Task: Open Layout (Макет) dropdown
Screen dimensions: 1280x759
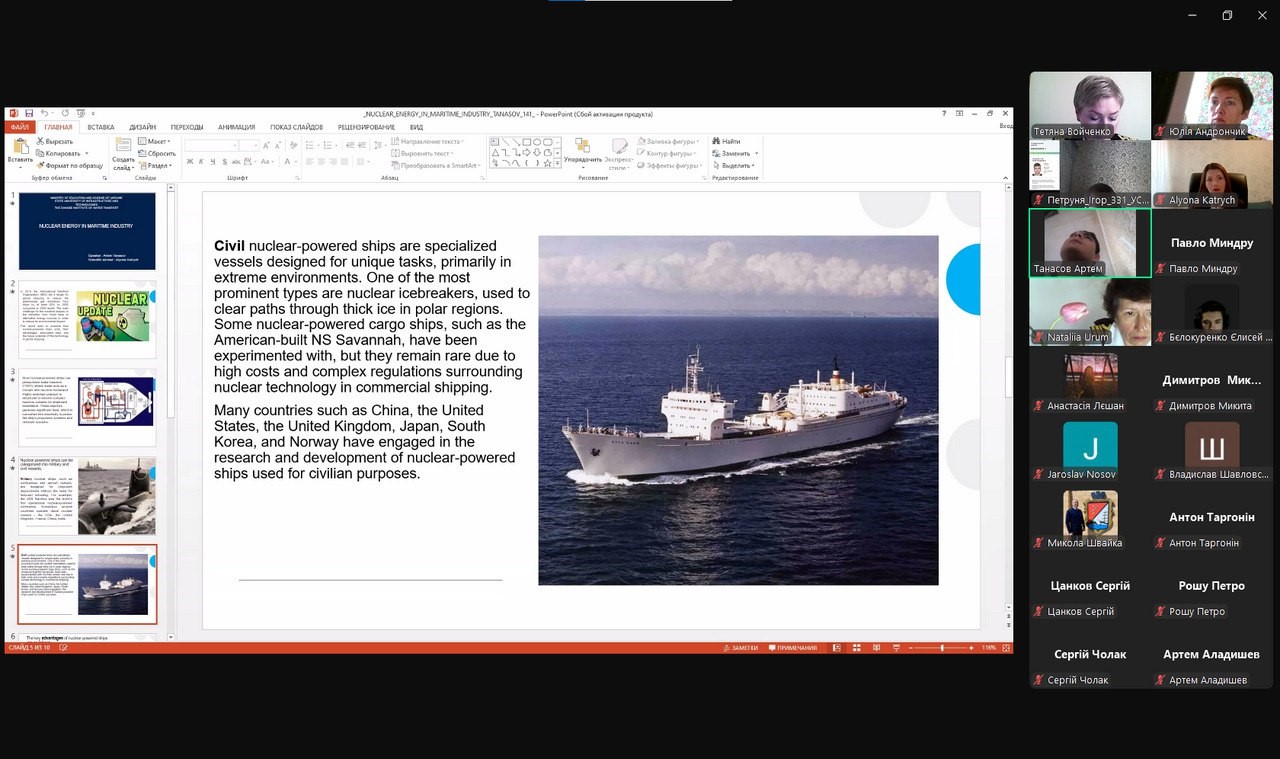Action: pyautogui.click(x=155, y=141)
